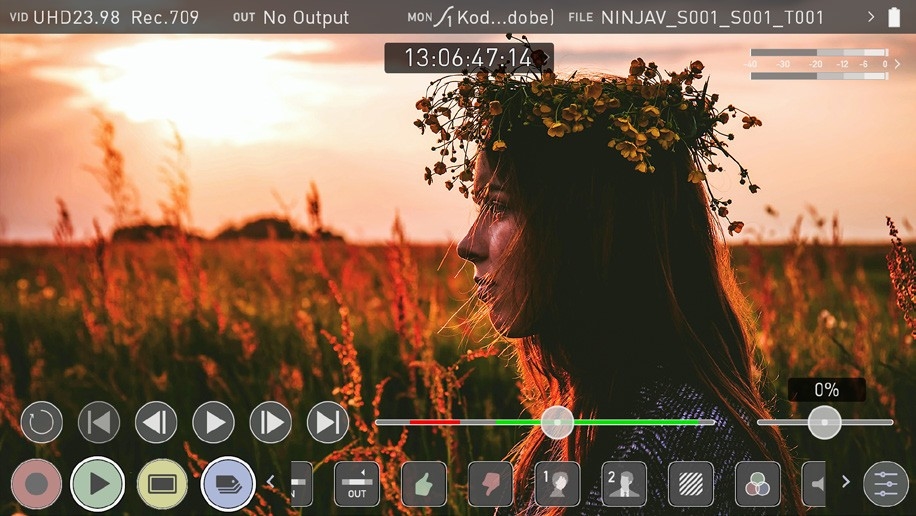Open the blue Edit tagging button

point(227,484)
